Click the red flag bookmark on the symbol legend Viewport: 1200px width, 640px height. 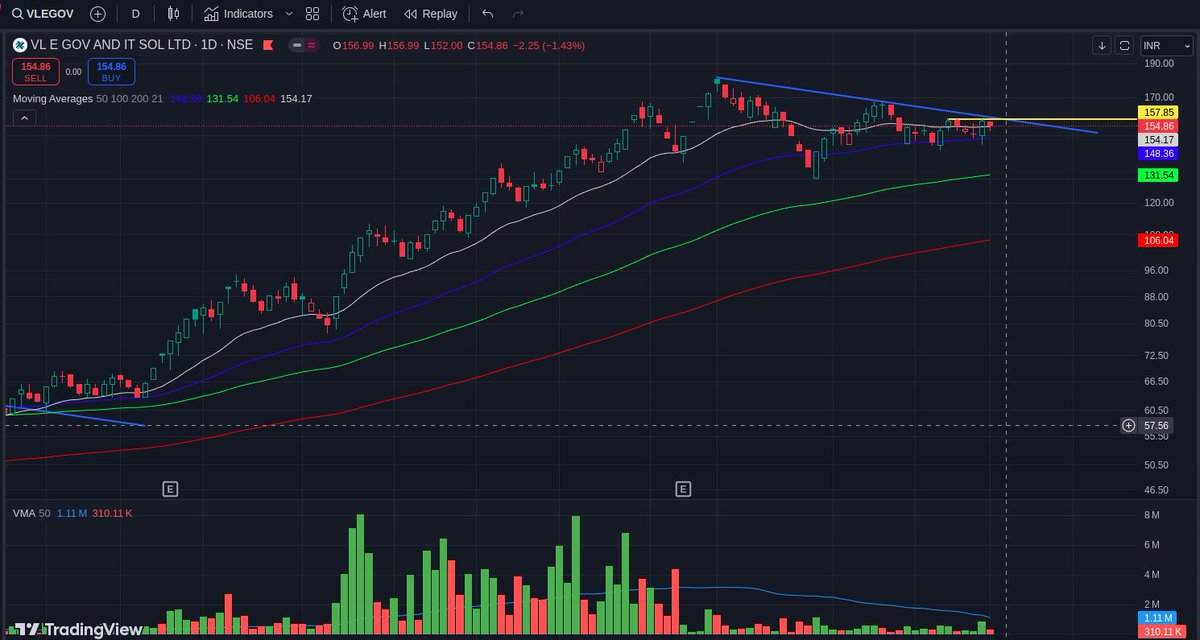tap(266, 45)
